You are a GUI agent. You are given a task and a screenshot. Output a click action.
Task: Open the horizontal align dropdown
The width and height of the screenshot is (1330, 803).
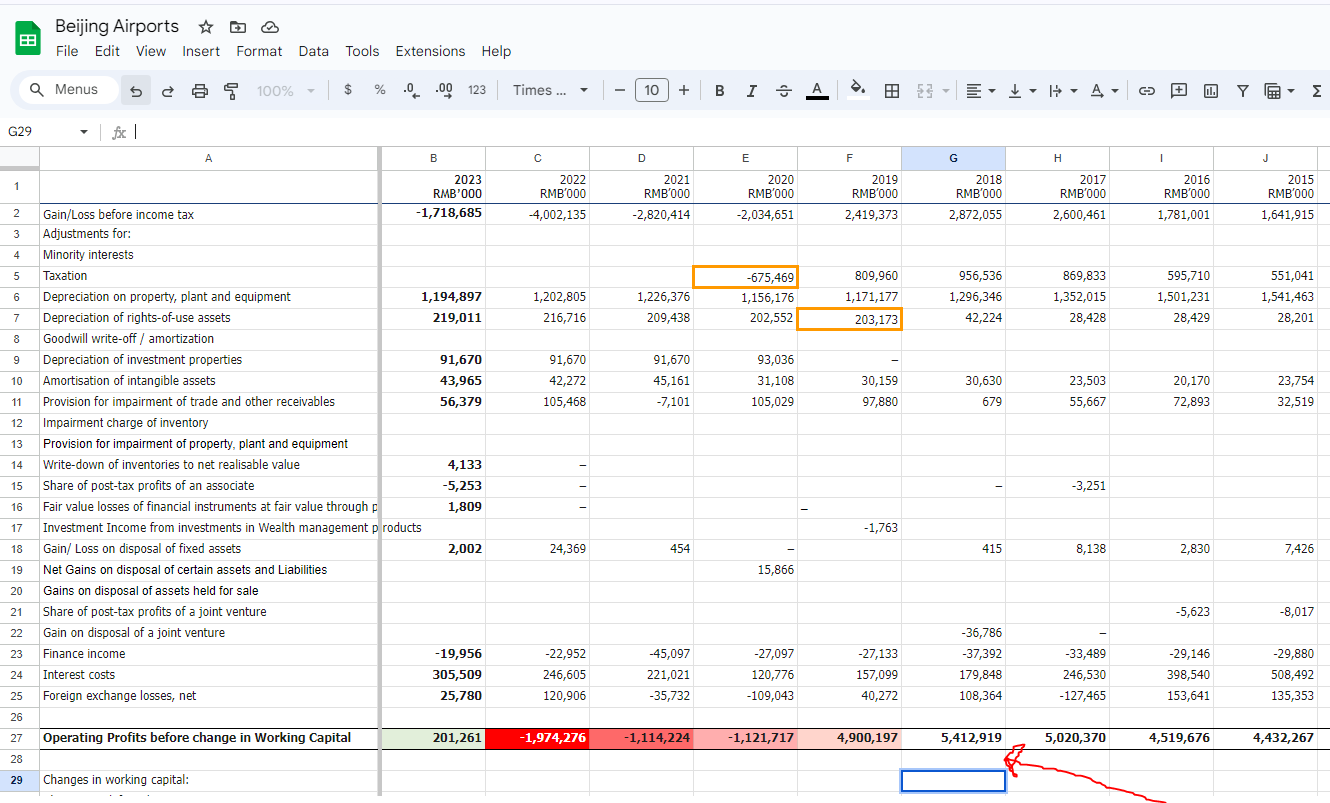pos(982,90)
